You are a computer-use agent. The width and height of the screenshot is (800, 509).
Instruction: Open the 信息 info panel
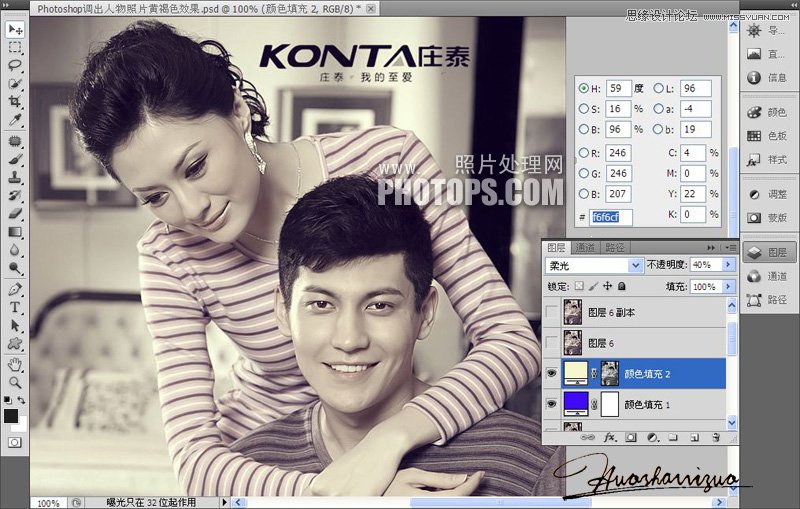click(769, 78)
